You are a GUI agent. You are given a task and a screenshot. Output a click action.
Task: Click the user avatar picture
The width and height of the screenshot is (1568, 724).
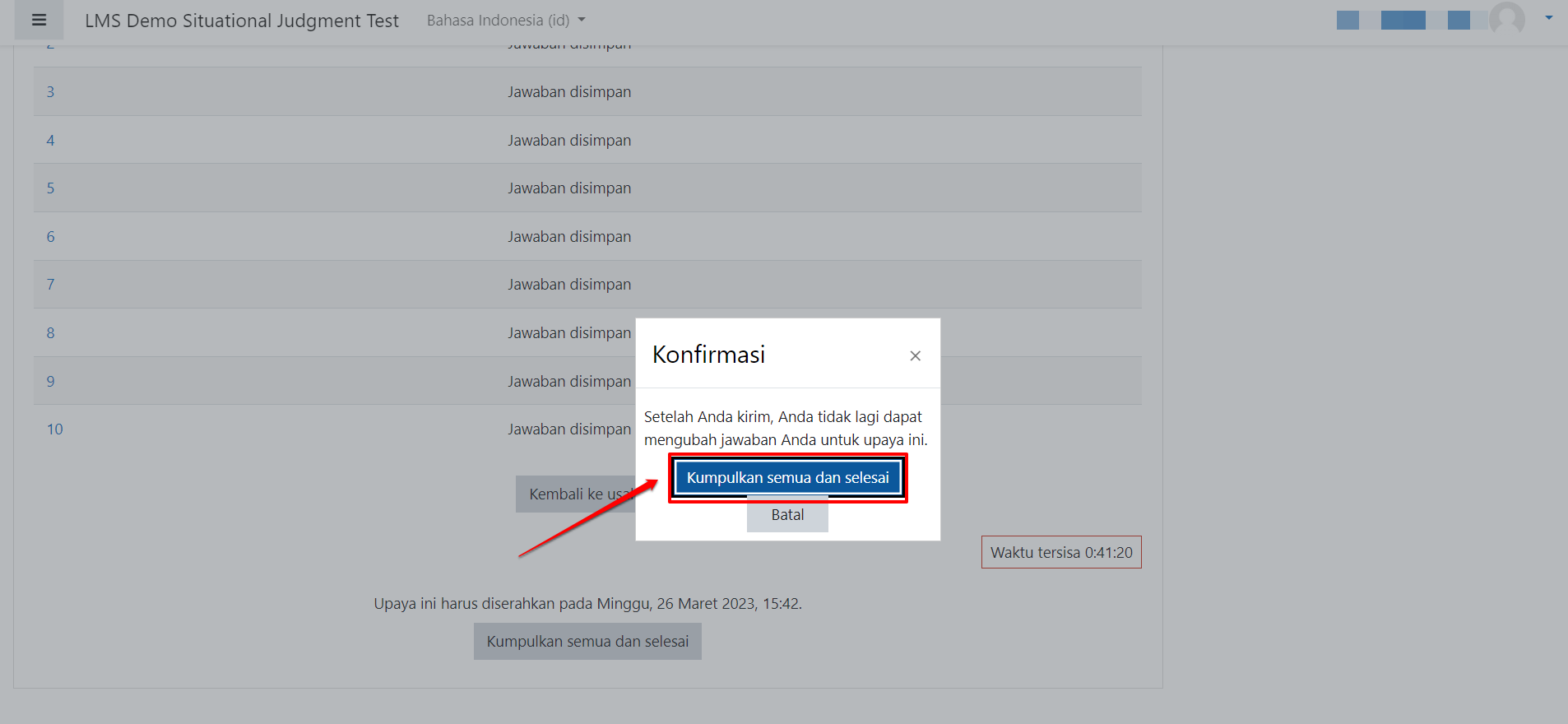tap(1507, 18)
